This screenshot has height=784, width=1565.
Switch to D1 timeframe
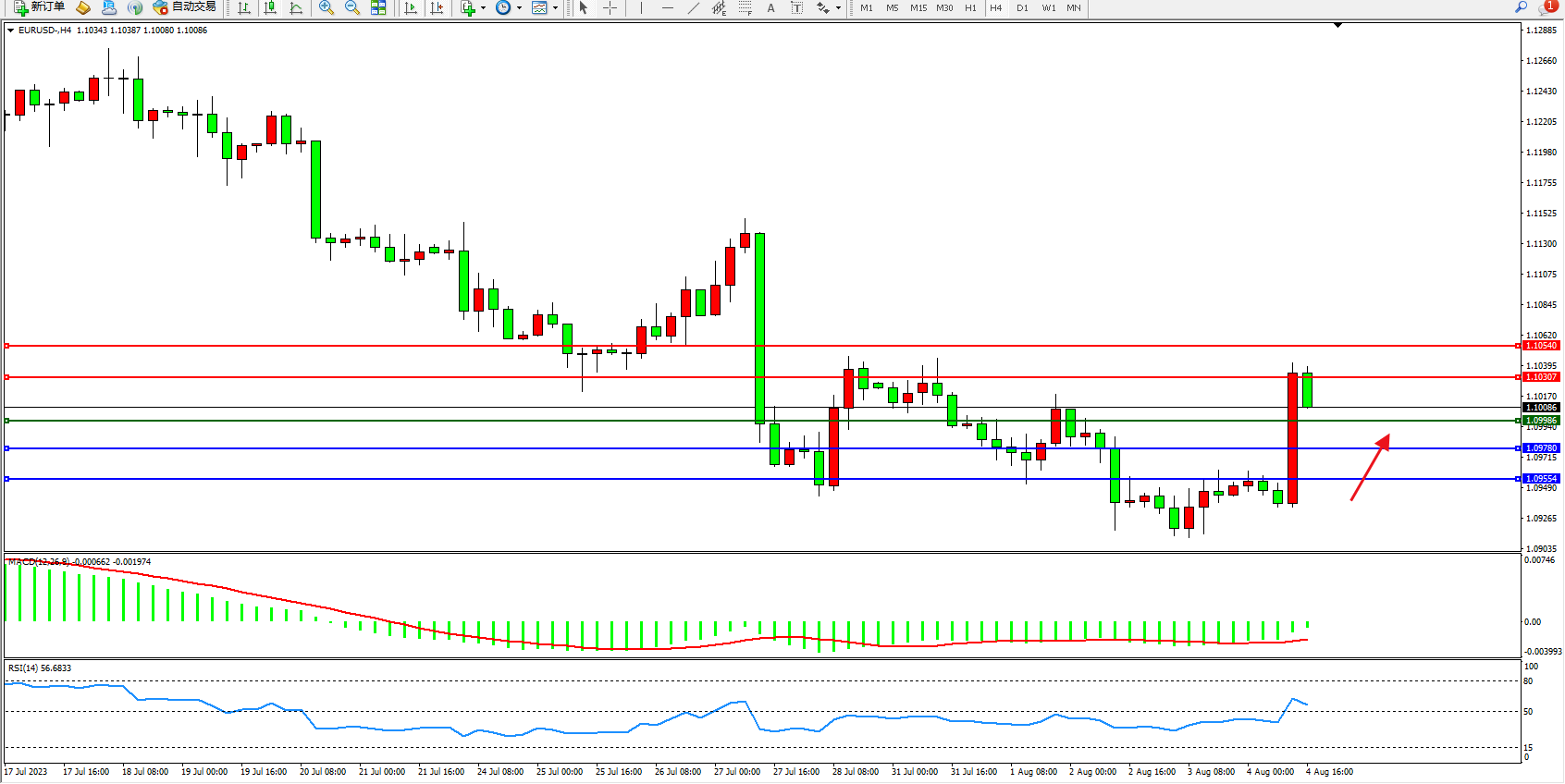tap(1022, 7)
